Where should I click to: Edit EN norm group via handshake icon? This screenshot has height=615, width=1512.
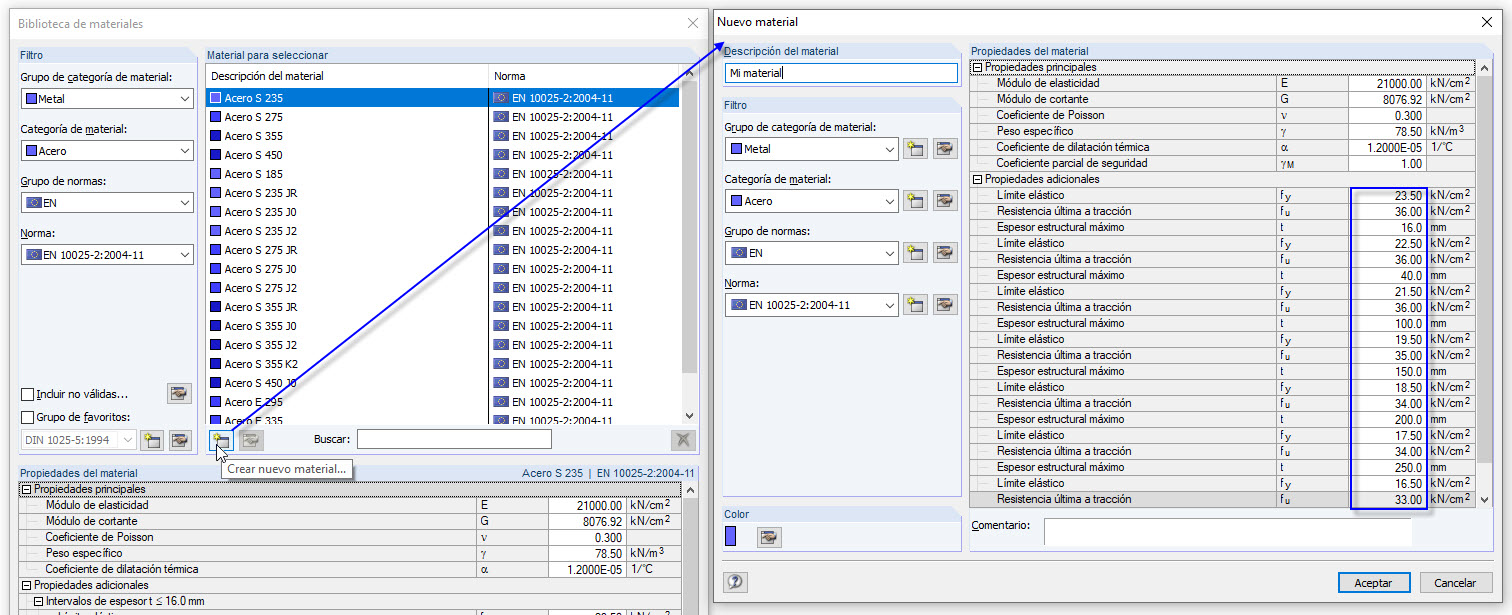tap(945, 253)
